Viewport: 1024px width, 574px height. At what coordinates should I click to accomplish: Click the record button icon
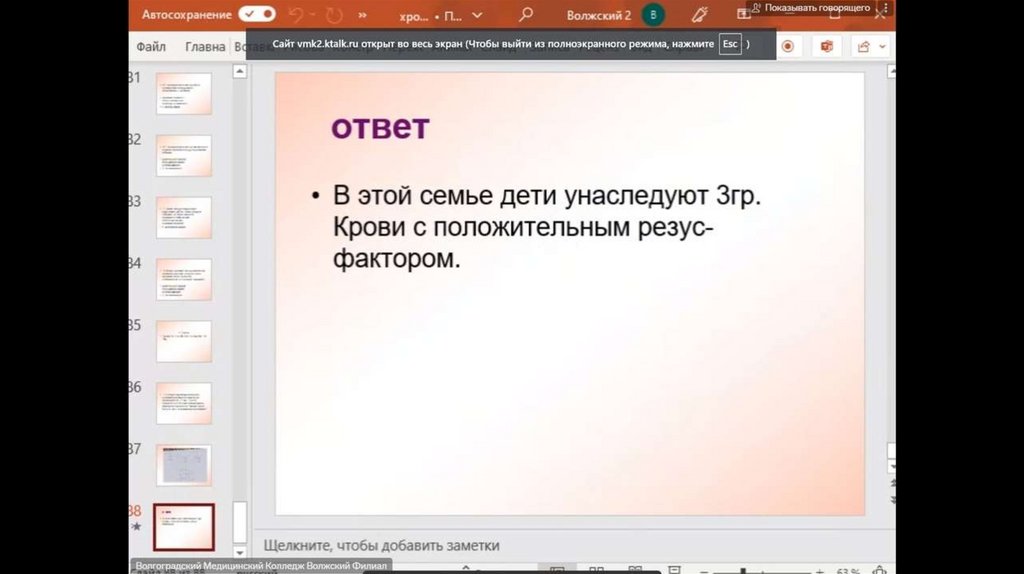click(788, 46)
